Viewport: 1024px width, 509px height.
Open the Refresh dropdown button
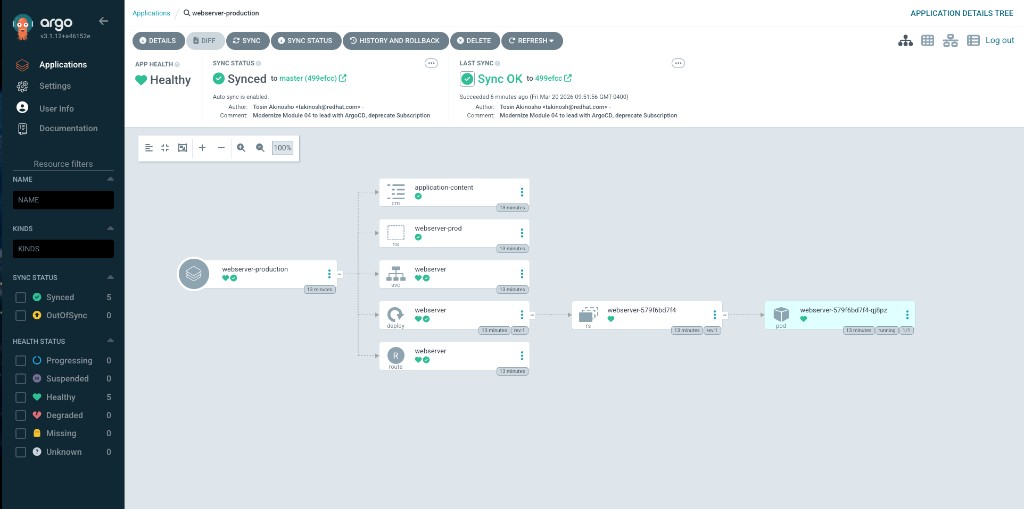[x=531, y=41]
